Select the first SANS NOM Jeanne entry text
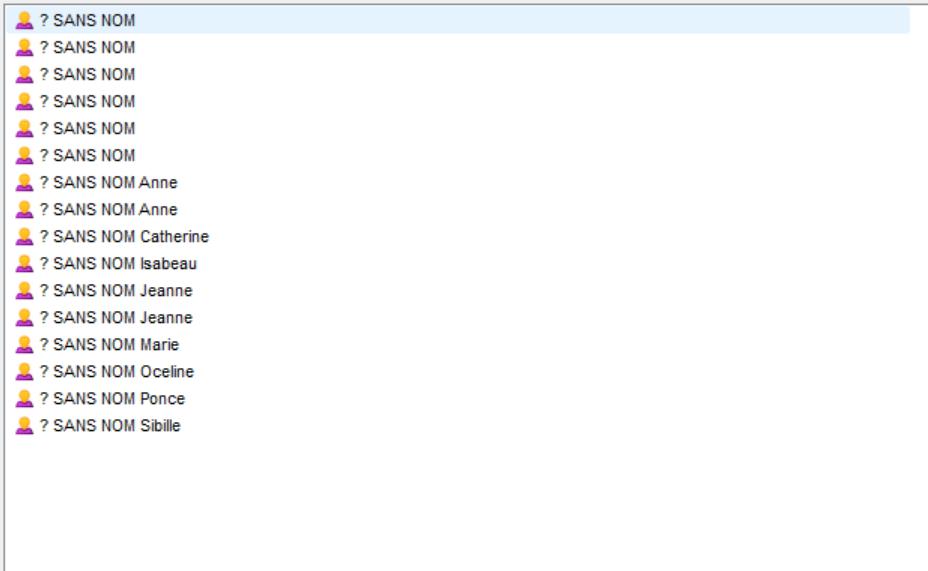The image size is (928, 571). 116,291
